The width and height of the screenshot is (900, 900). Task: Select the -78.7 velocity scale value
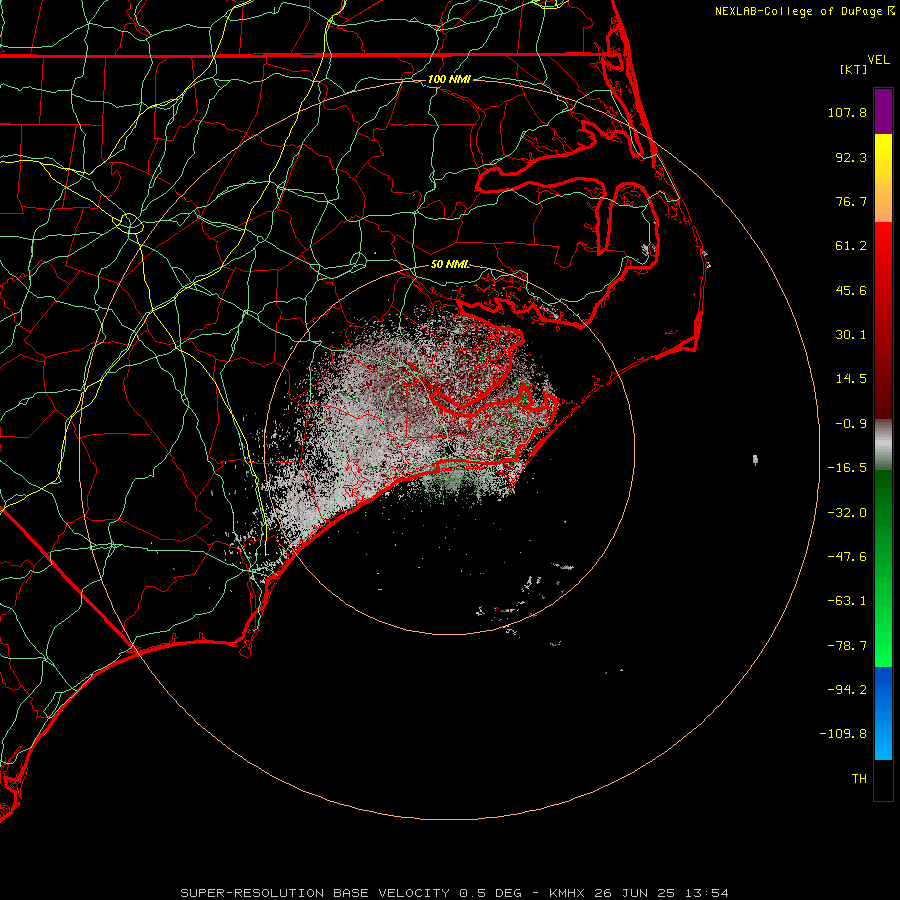click(x=847, y=646)
